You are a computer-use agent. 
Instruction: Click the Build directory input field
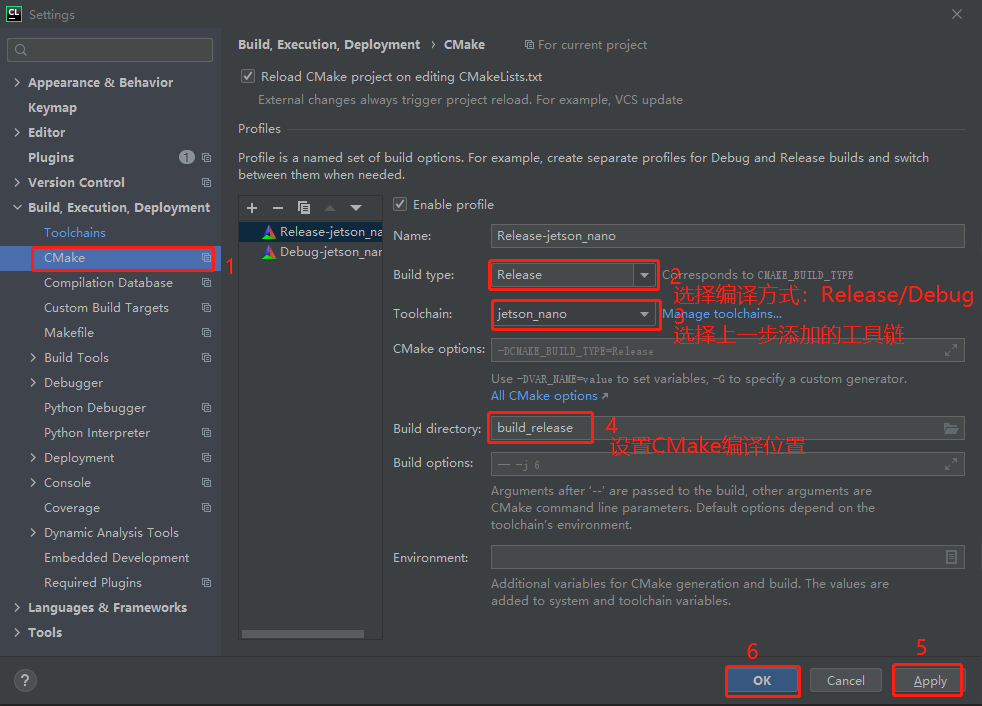728,428
